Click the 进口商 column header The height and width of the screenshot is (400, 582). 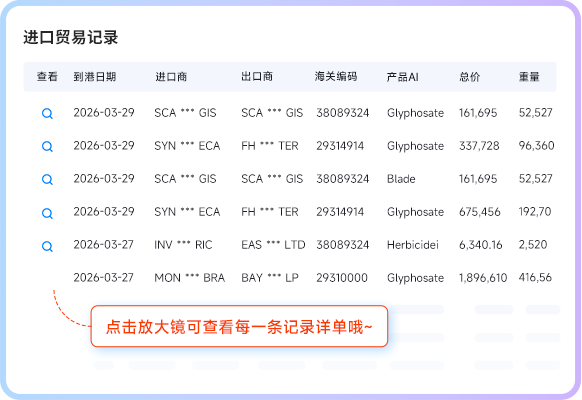coord(171,77)
